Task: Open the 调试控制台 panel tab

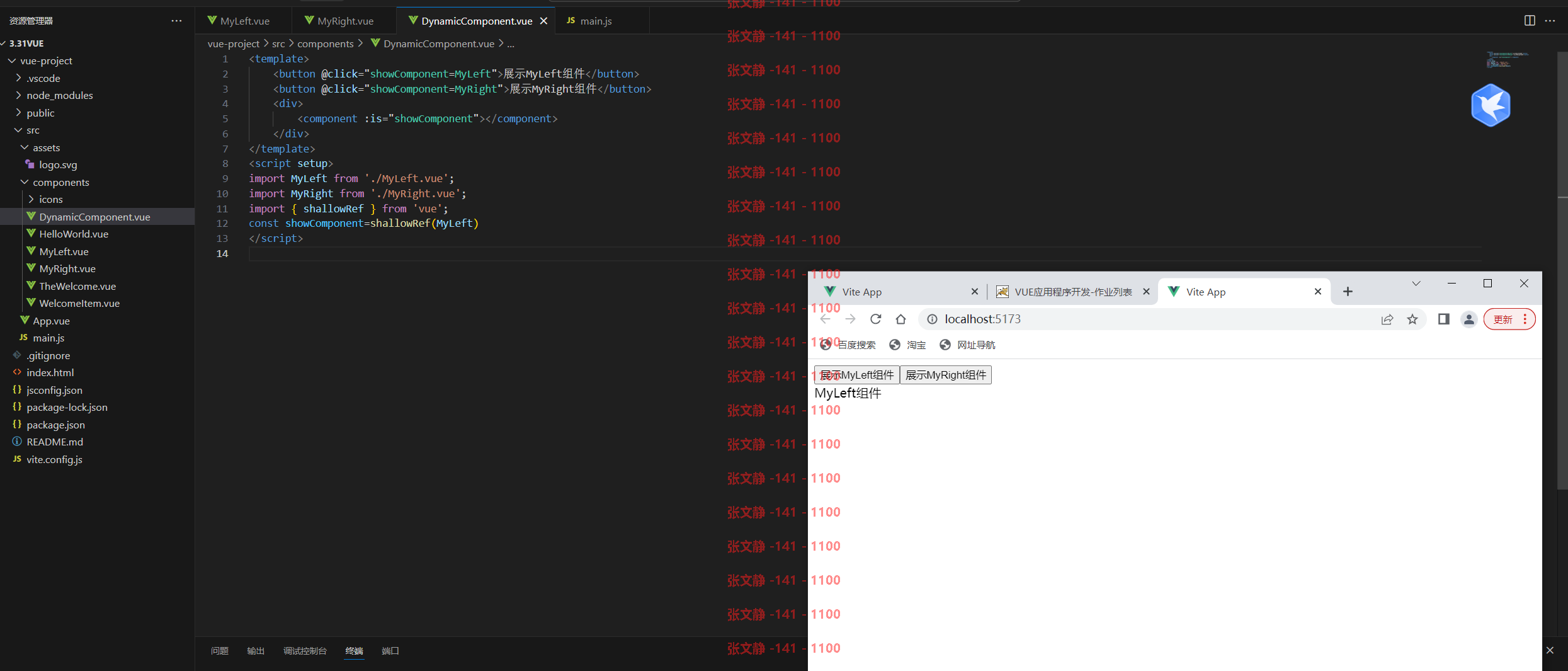Action: point(305,651)
